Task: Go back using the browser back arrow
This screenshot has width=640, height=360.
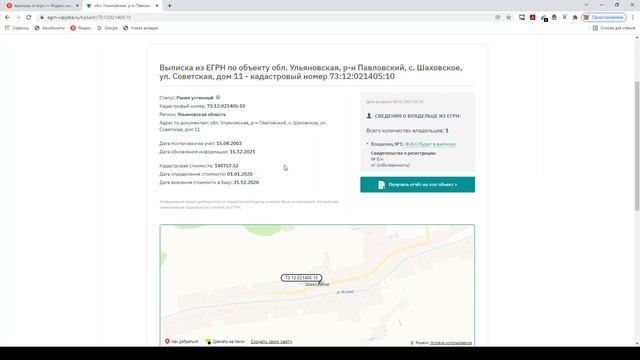Action: coord(7,18)
